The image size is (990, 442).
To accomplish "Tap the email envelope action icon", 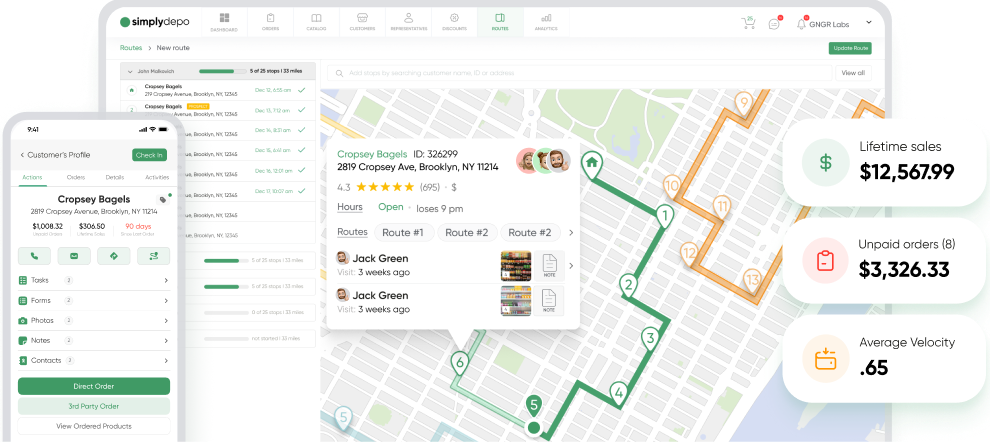I will click(x=75, y=256).
